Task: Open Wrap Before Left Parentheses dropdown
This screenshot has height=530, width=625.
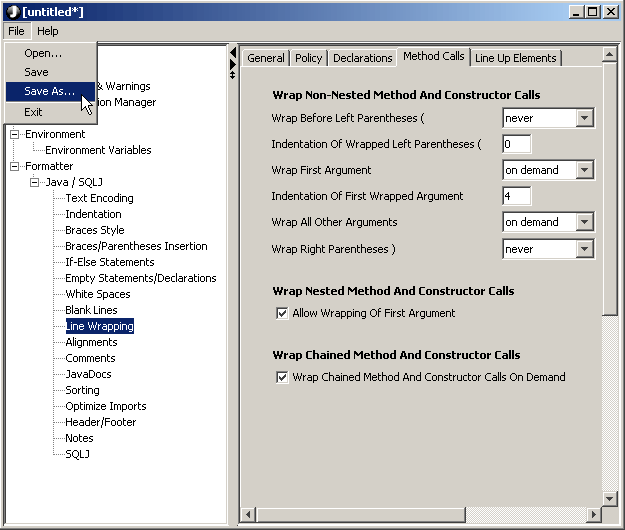Action: (585, 118)
